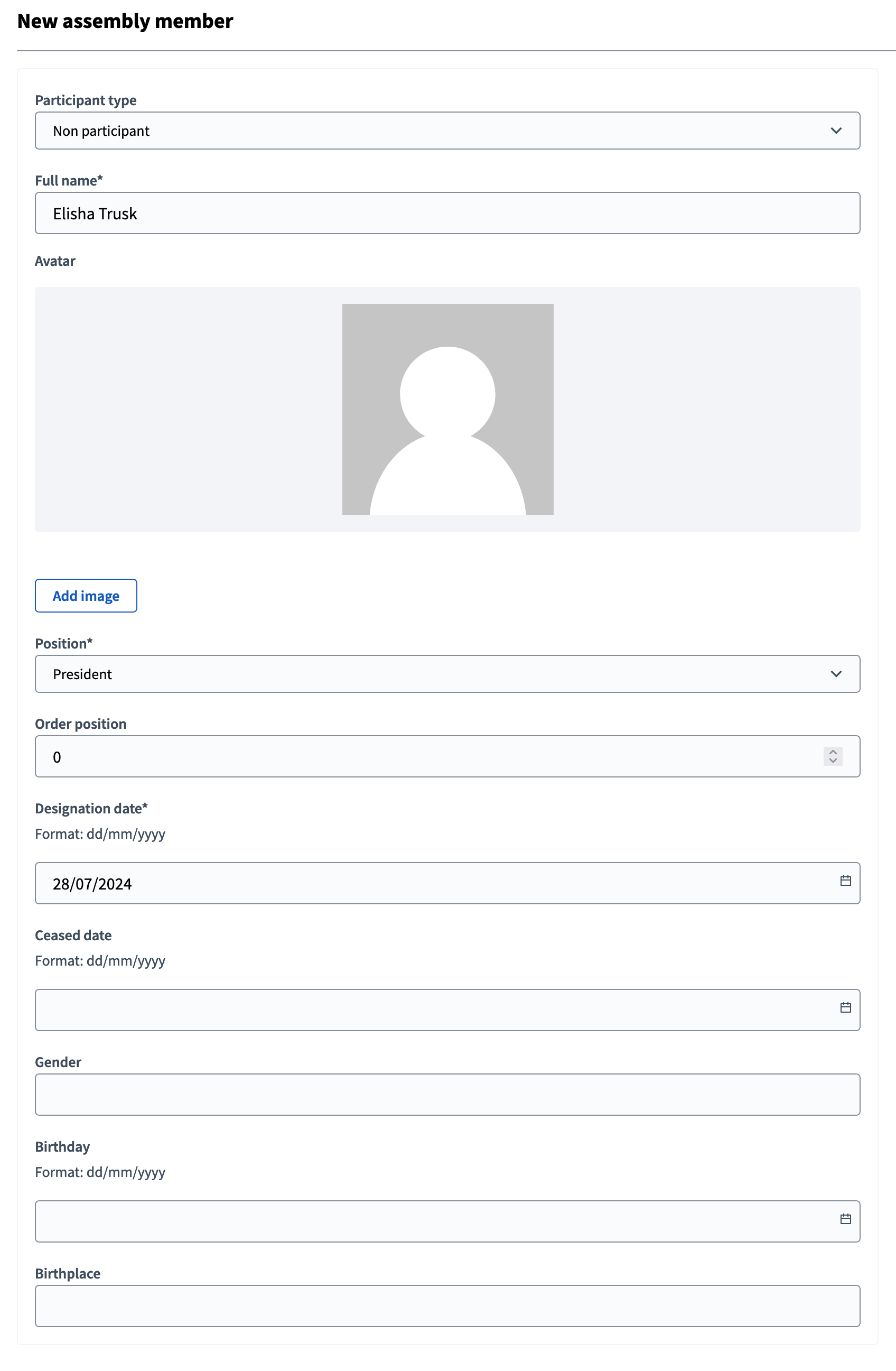Open calendar picker for Ceased date
896x1371 pixels.
point(845,1007)
